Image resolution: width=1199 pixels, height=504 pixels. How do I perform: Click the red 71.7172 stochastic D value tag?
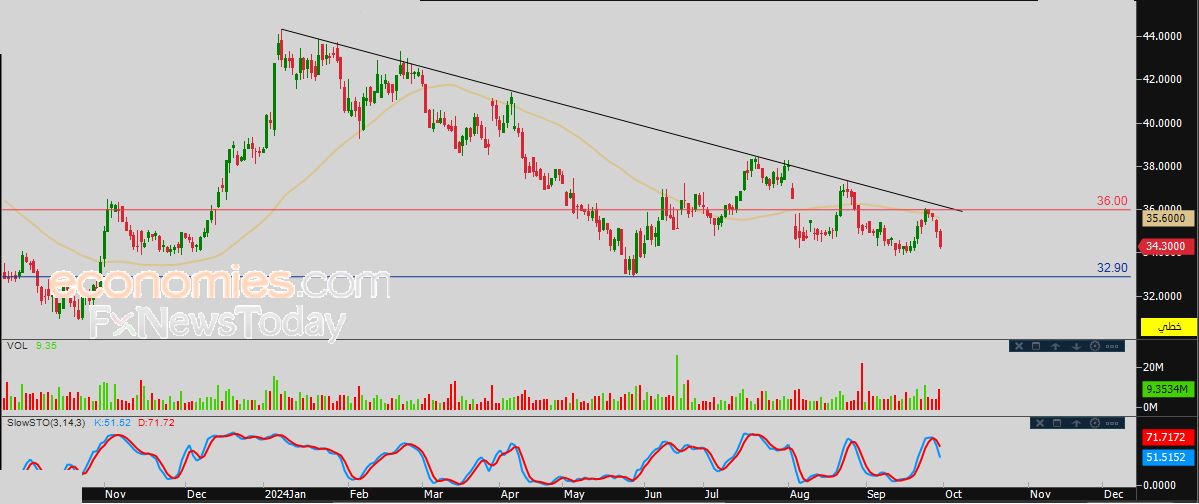coord(1168,438)
